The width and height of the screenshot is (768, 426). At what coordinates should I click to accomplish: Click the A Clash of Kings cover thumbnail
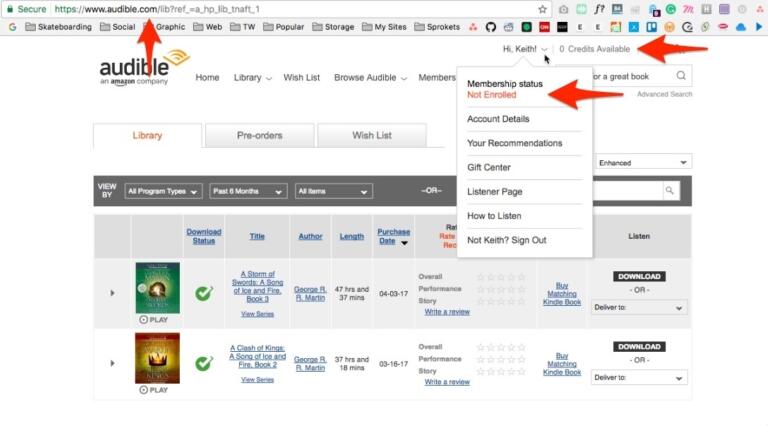click(x=157, y=358)
